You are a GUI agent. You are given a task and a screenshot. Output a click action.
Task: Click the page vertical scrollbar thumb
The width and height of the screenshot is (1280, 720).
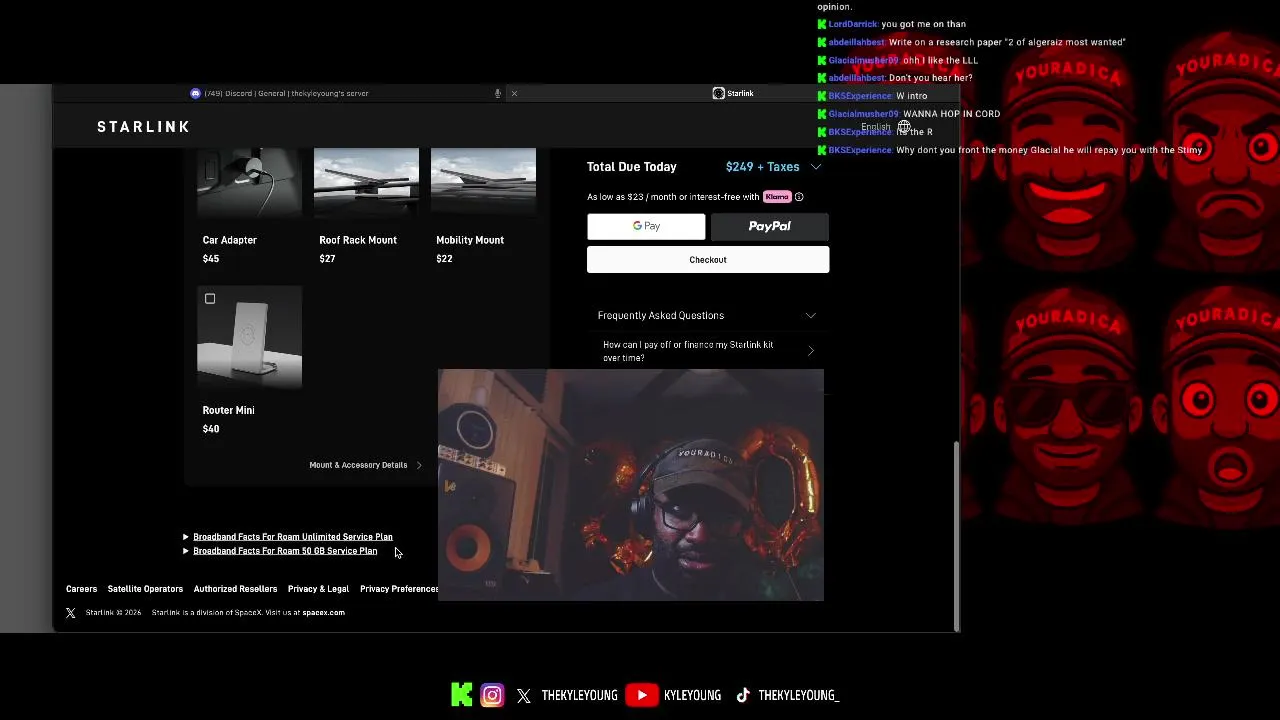[957, 535]
